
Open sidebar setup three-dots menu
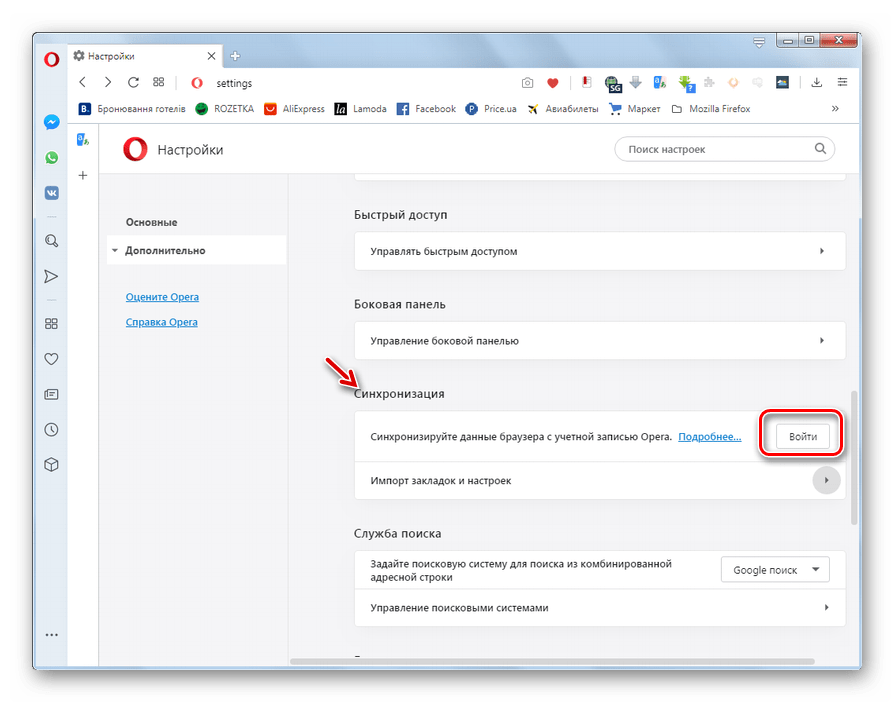(51, 635)
